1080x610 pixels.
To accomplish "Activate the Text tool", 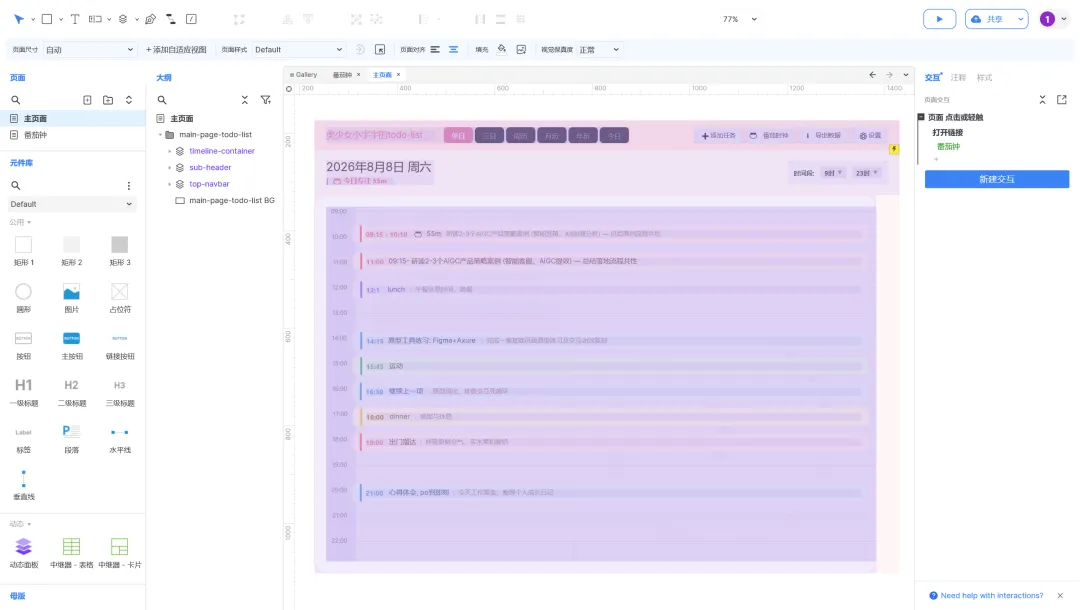I will coord(75,19).
